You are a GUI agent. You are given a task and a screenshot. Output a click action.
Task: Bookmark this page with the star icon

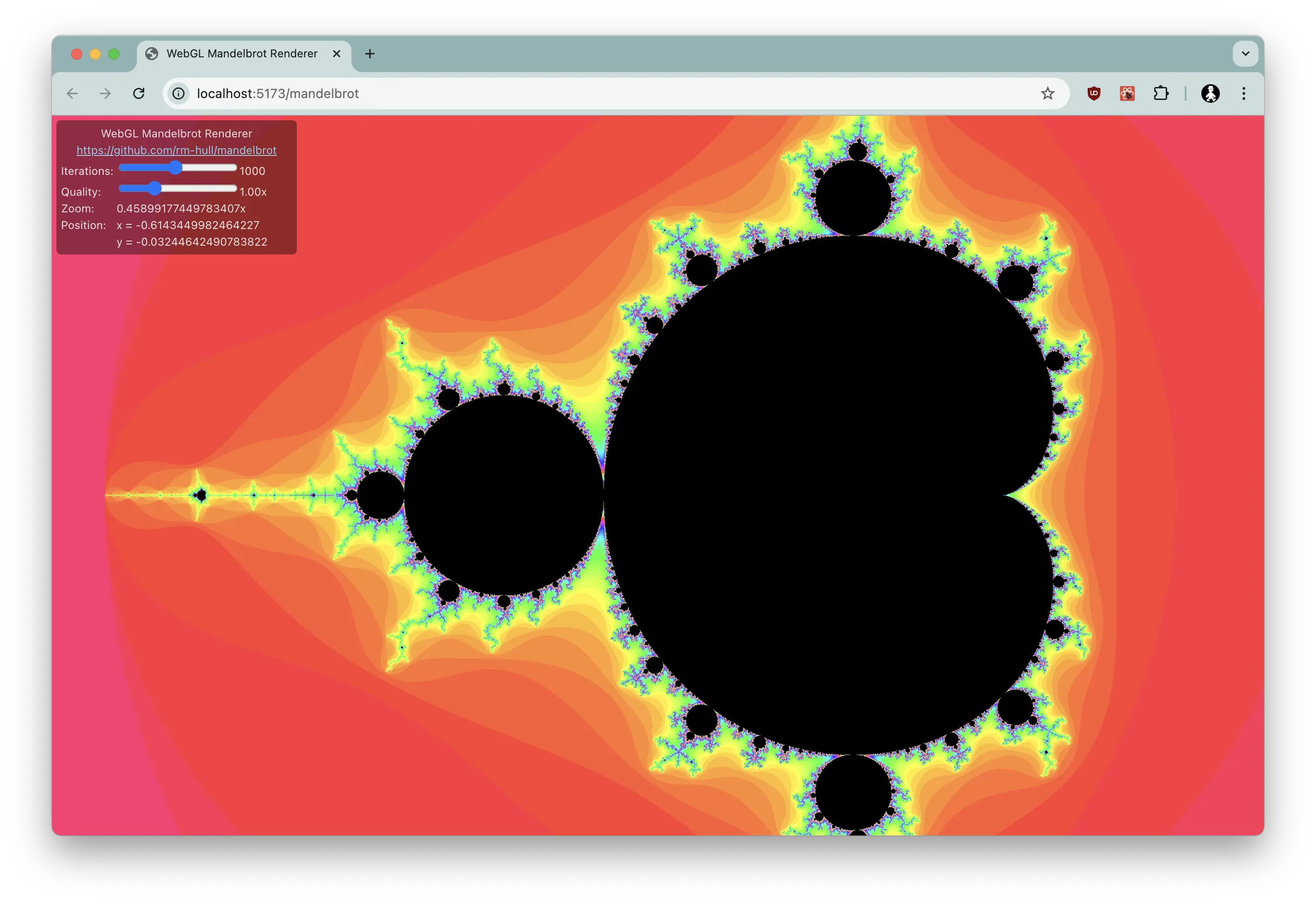[x=1047, y=93]
